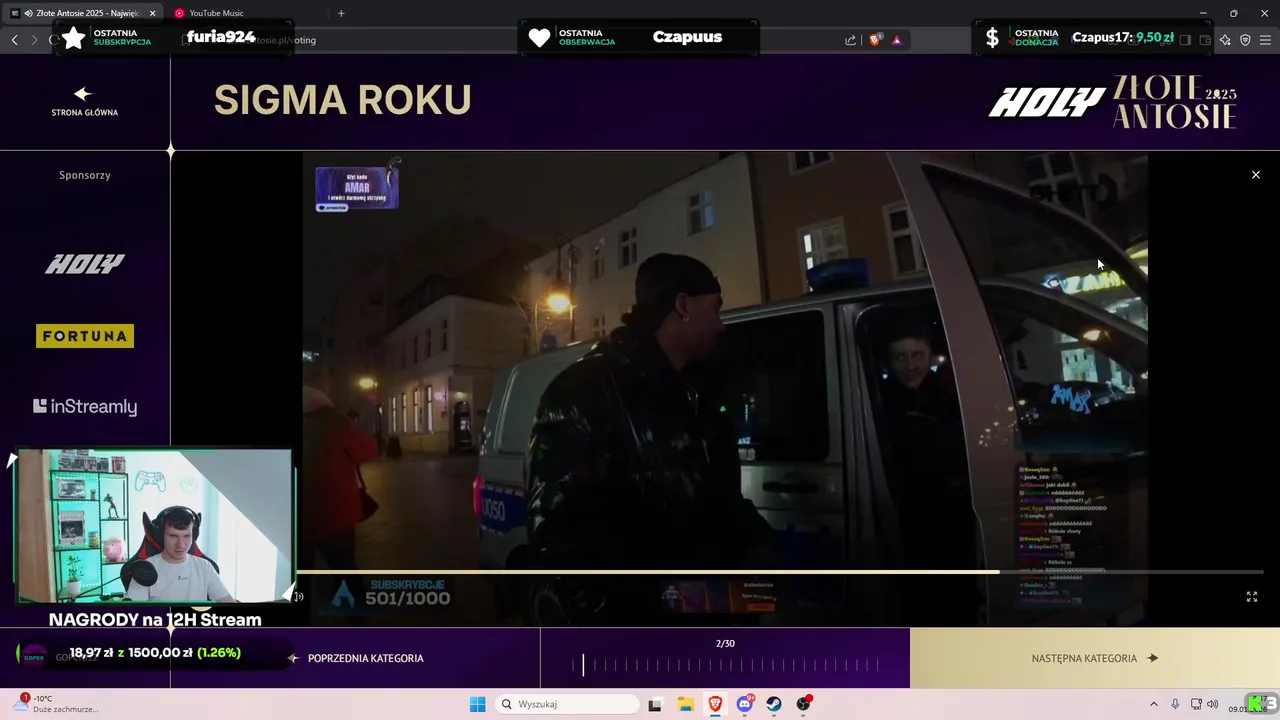Click the category progress timeline ticks
This screenshot has height=720, width=1280.
pyautogui.click(x=725, y=665)
